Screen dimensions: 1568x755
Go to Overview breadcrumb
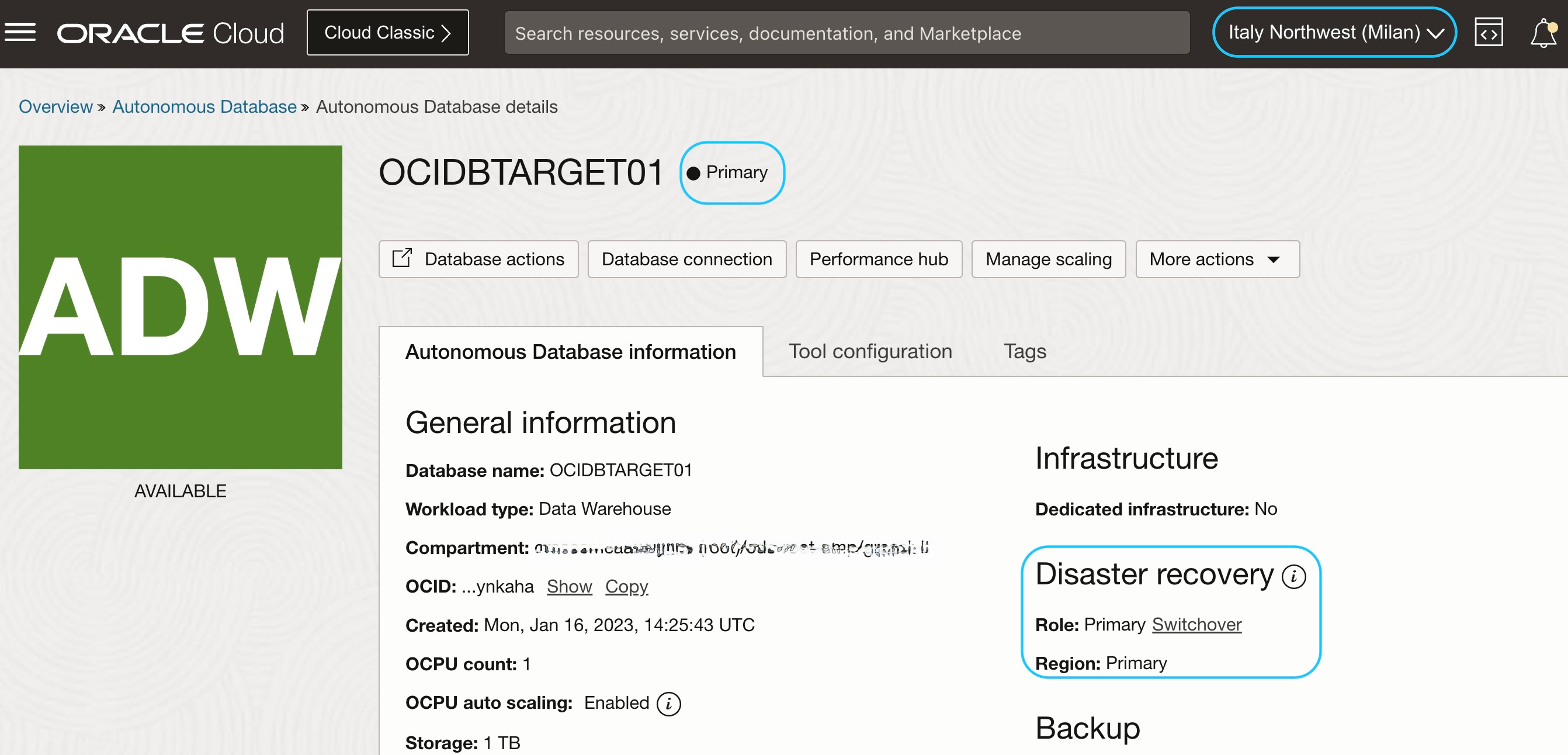[55, 106]
